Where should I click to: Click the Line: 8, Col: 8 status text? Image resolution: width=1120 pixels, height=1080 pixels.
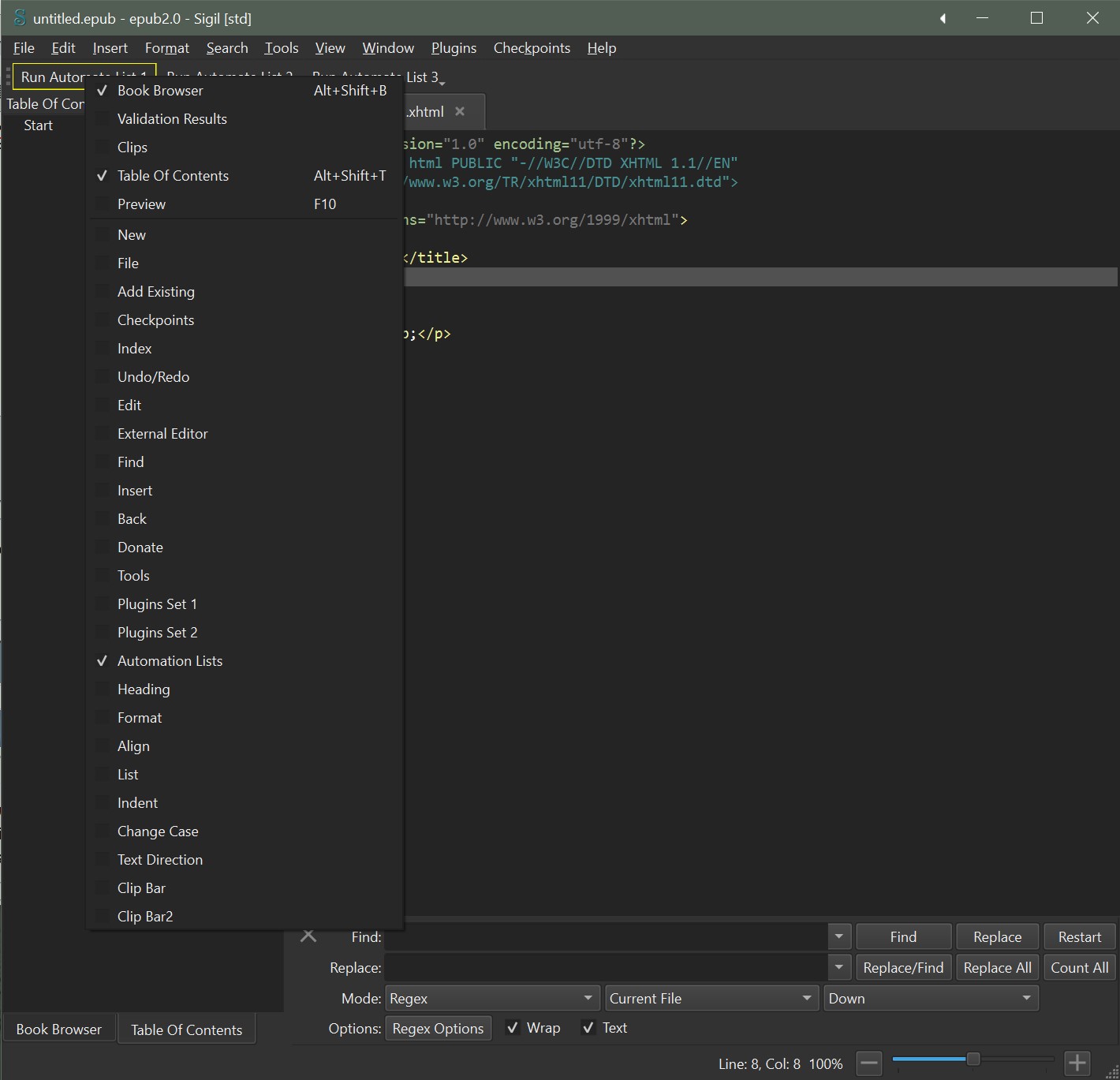(759, 1063)
